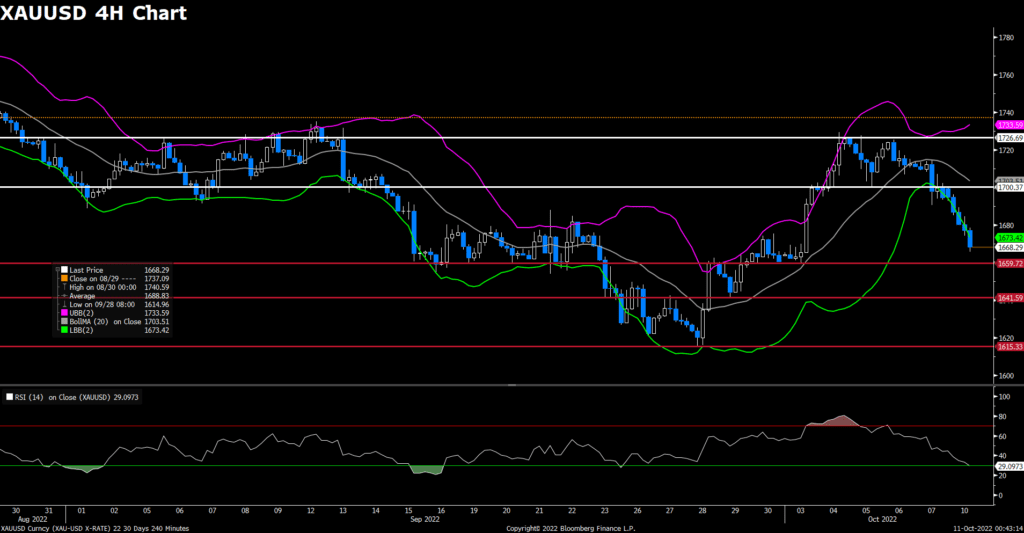The height and width of the screenshot is (533, 1024).
Task: Click the Average line marker icon
Action: 64,296
